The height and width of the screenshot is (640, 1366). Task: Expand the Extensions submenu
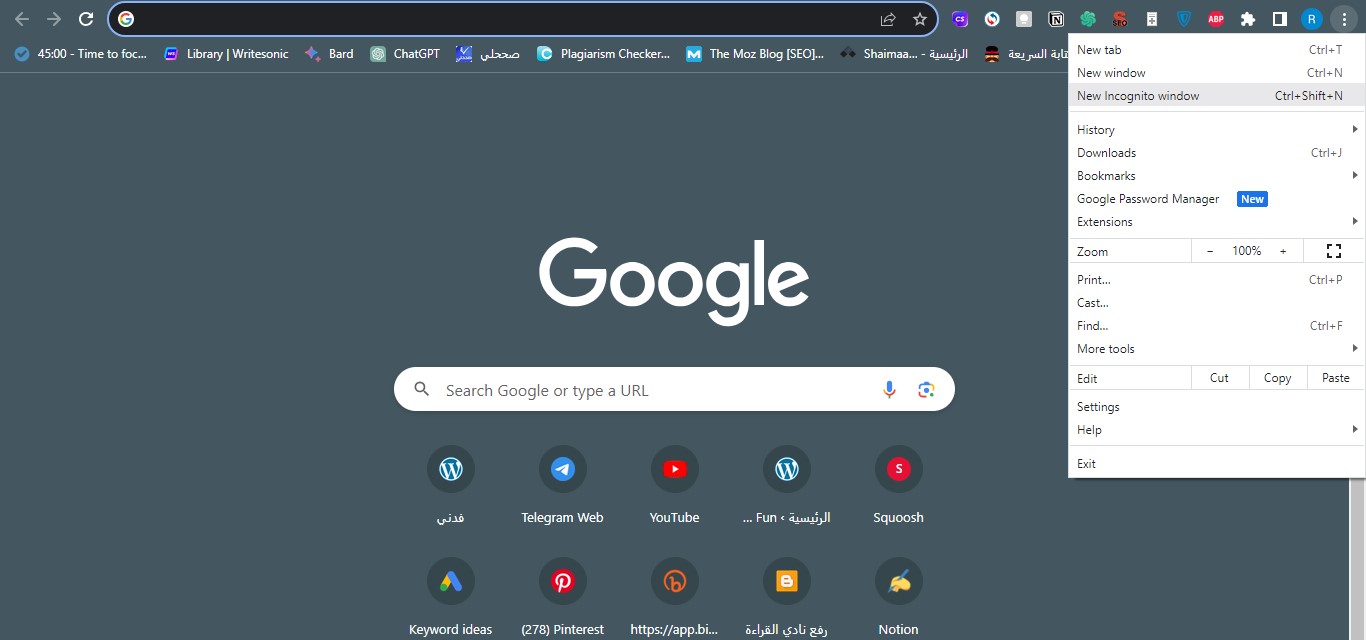pos(1217,222)
